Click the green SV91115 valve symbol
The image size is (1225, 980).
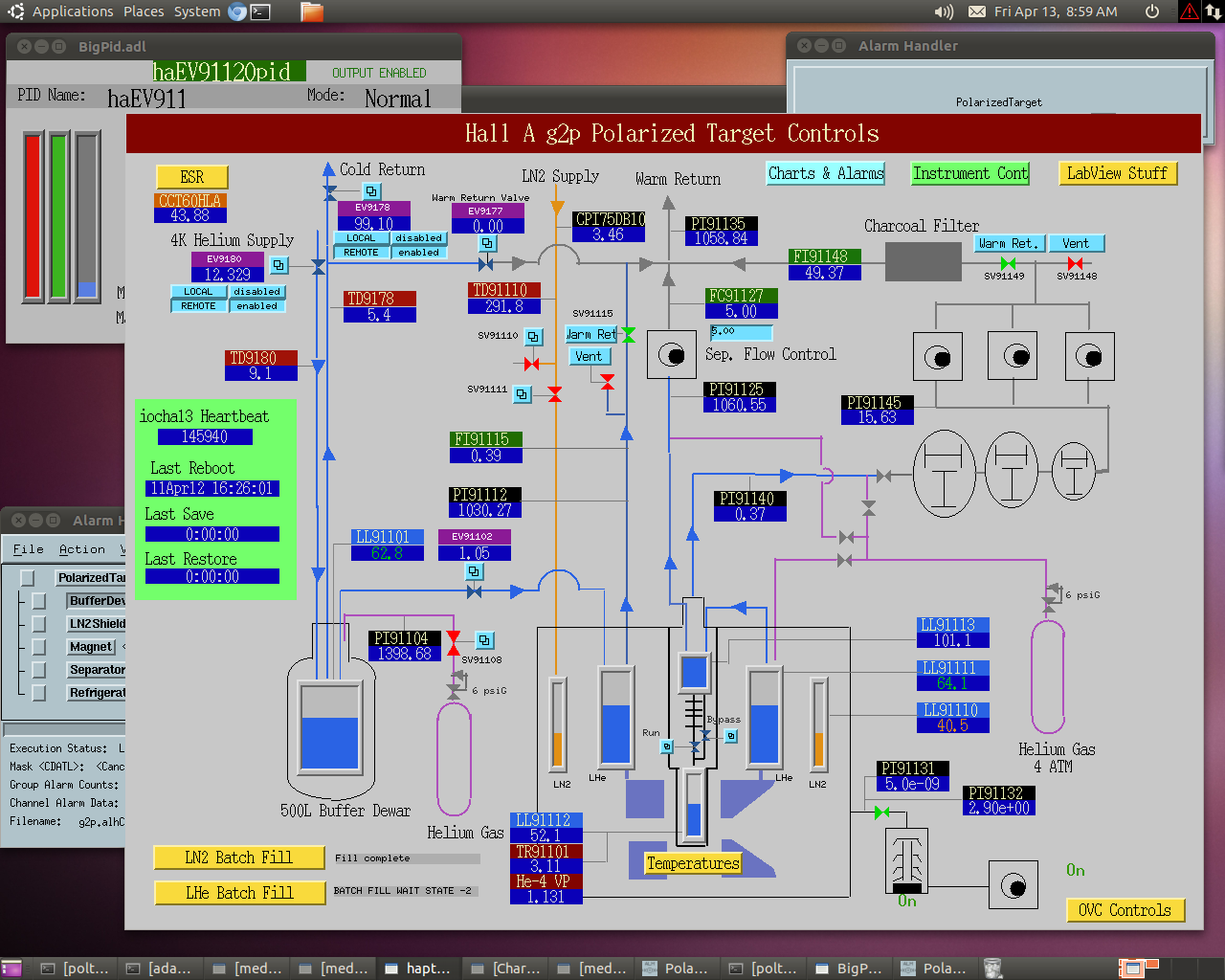coord(628,334)
